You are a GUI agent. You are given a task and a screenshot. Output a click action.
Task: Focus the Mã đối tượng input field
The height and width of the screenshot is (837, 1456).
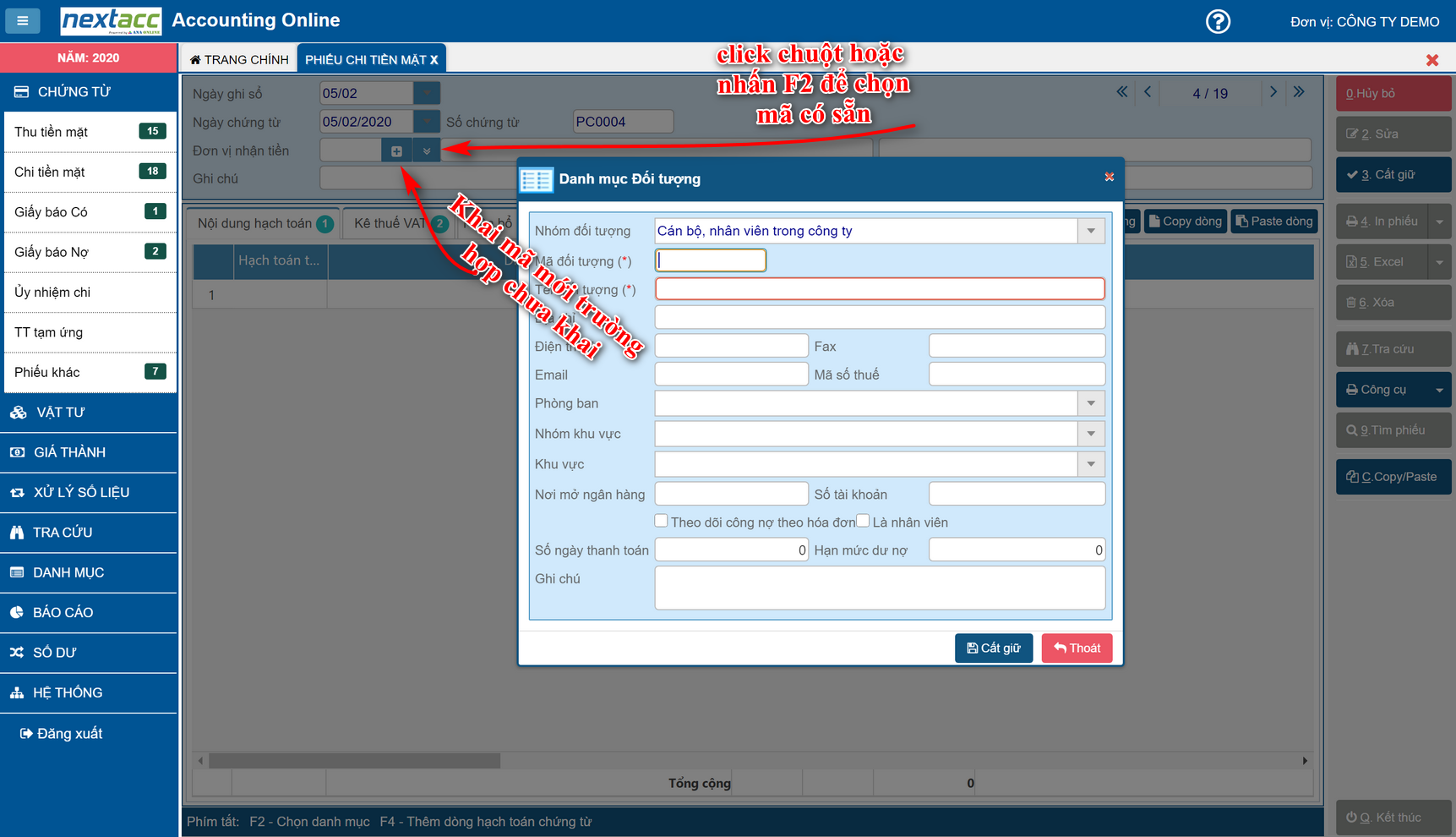pos(711,260)
